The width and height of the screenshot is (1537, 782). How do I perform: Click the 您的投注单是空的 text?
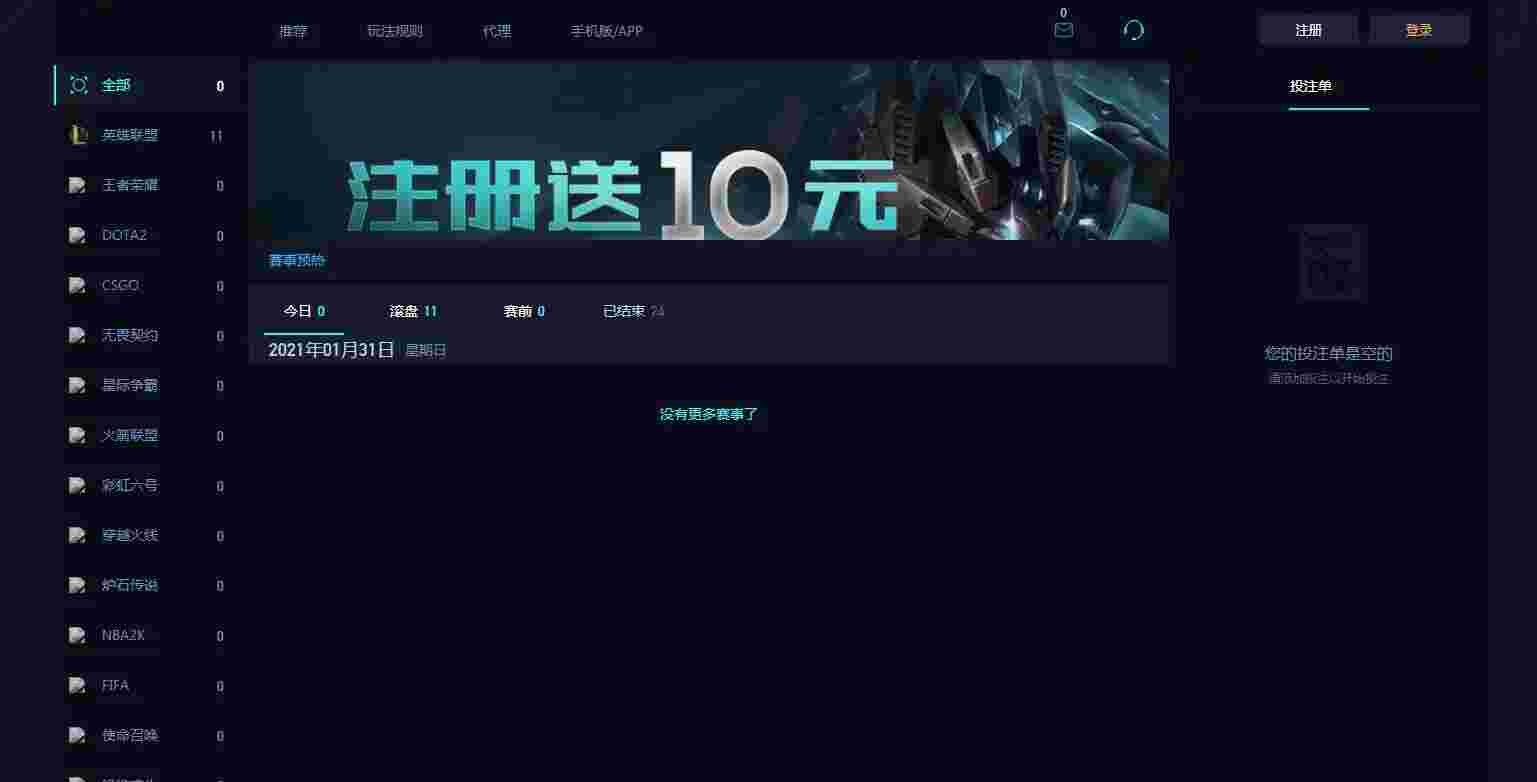tap(1329, 353)
